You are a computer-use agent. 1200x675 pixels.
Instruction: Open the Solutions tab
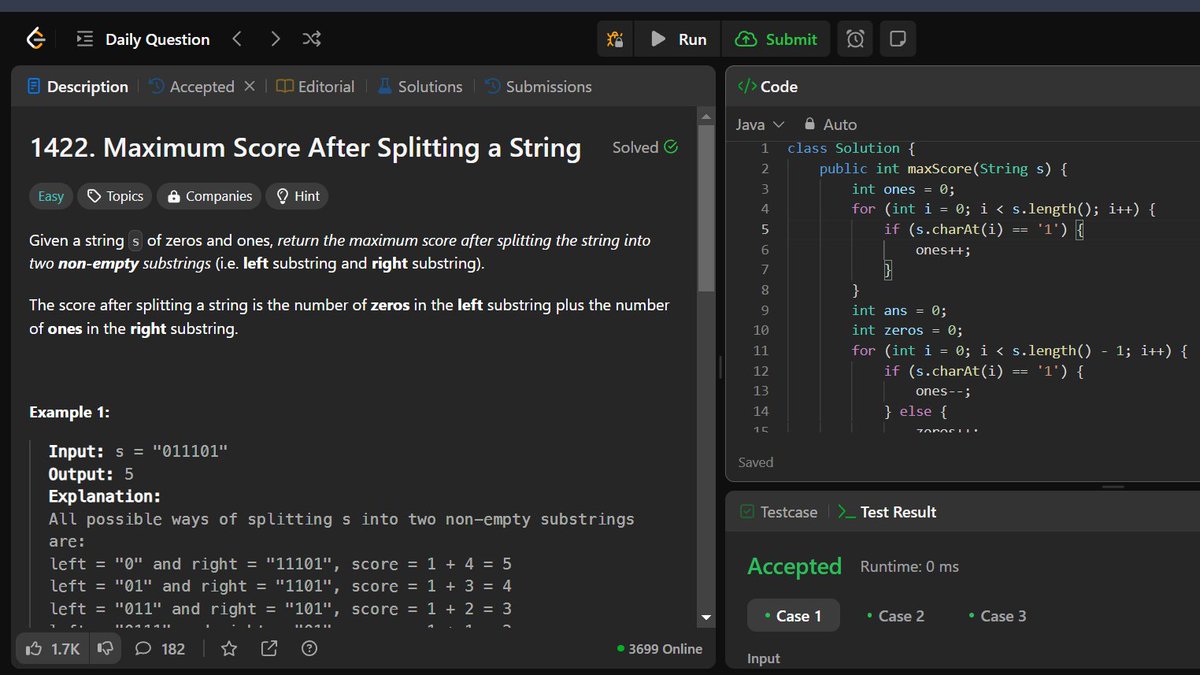(420, 87)
